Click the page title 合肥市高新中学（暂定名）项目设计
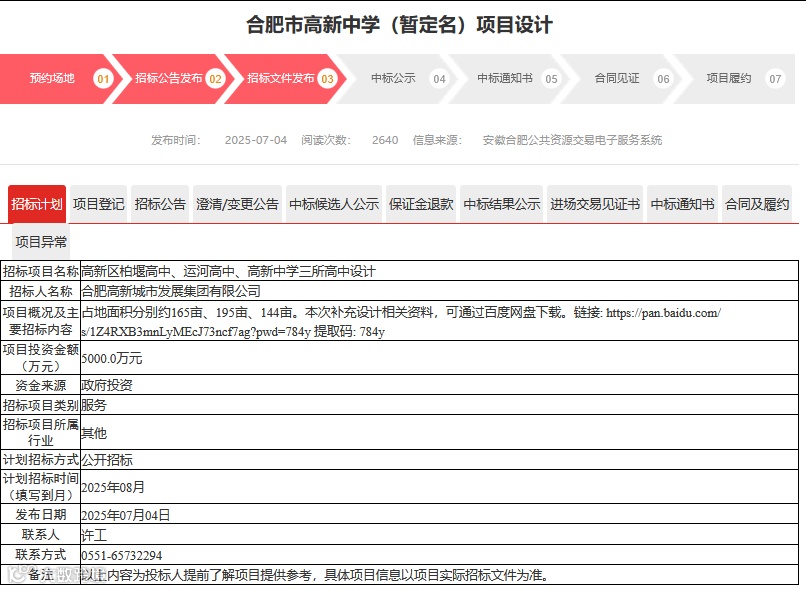The image size is (806, 590). [399, 25]
